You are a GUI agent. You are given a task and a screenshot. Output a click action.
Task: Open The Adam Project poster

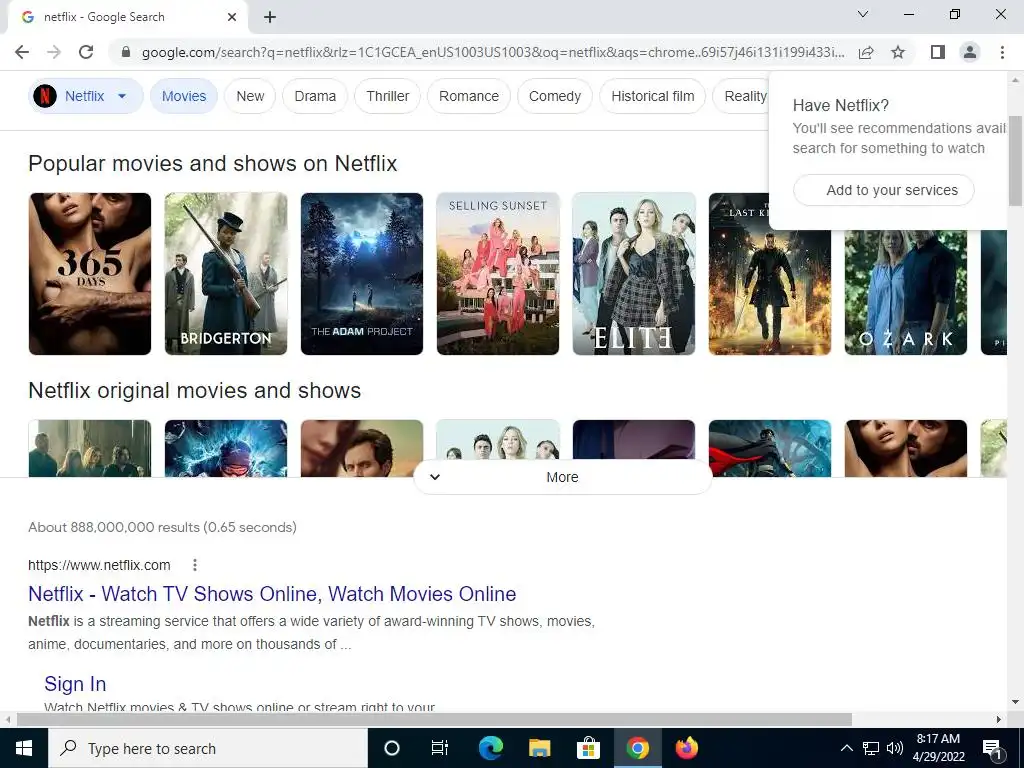[362, 274]
